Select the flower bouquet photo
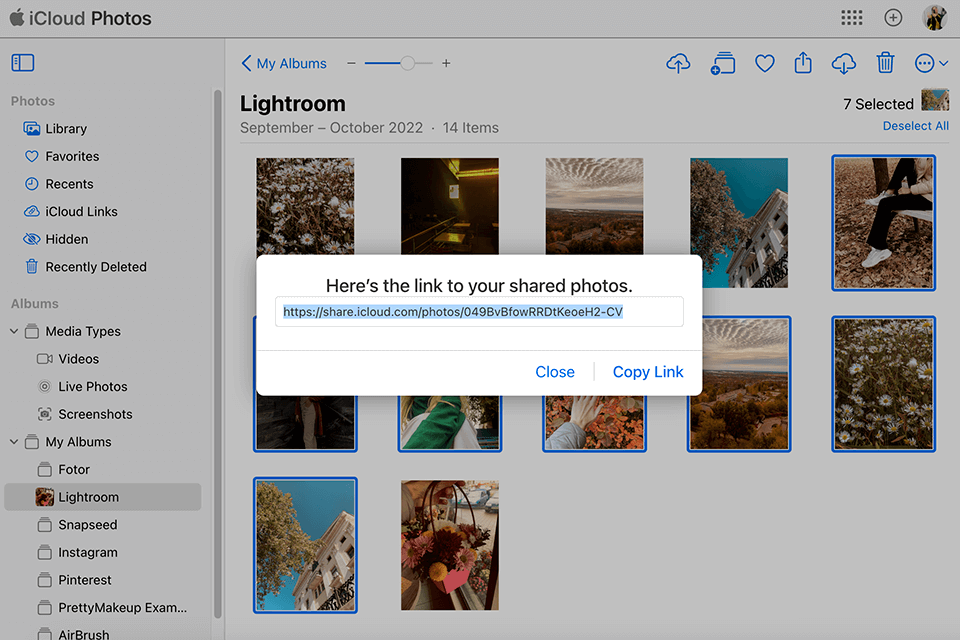The image size is (960, 640). coord(450,545)
